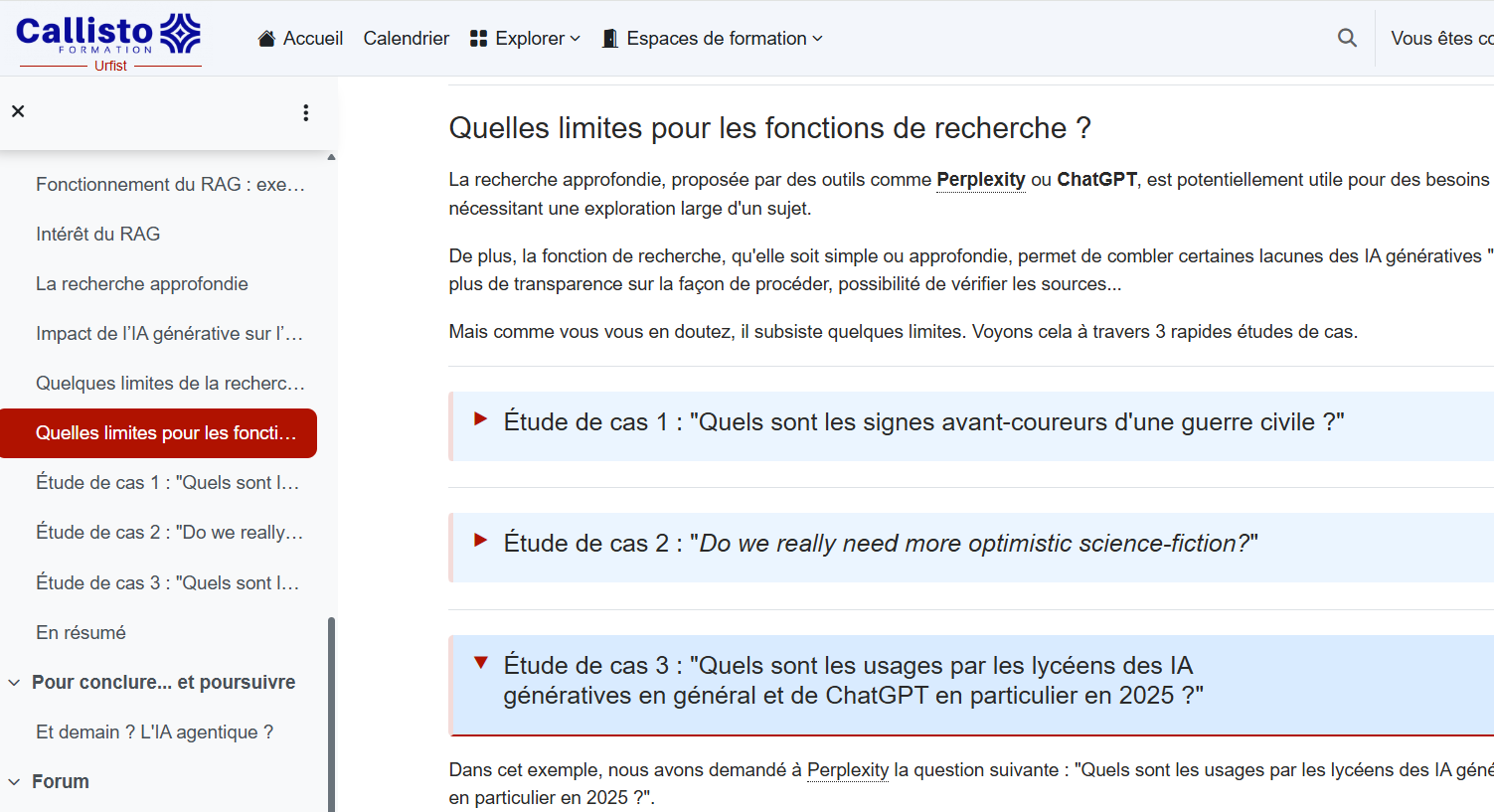Expand Espaces de formation dropdown chevron
This screenshot has height=812, width=1494.
click(x=818, y=39)
